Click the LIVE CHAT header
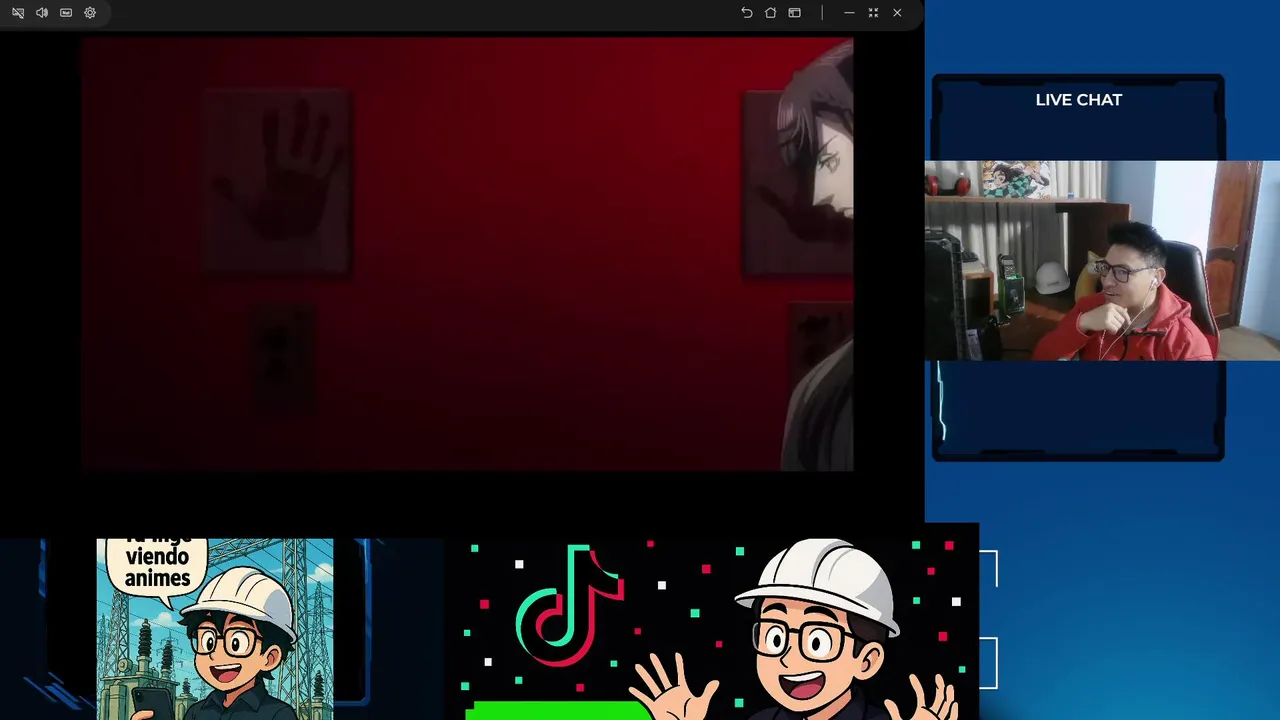Viewport: 1280px width, 720px height. coord(1079,100)
